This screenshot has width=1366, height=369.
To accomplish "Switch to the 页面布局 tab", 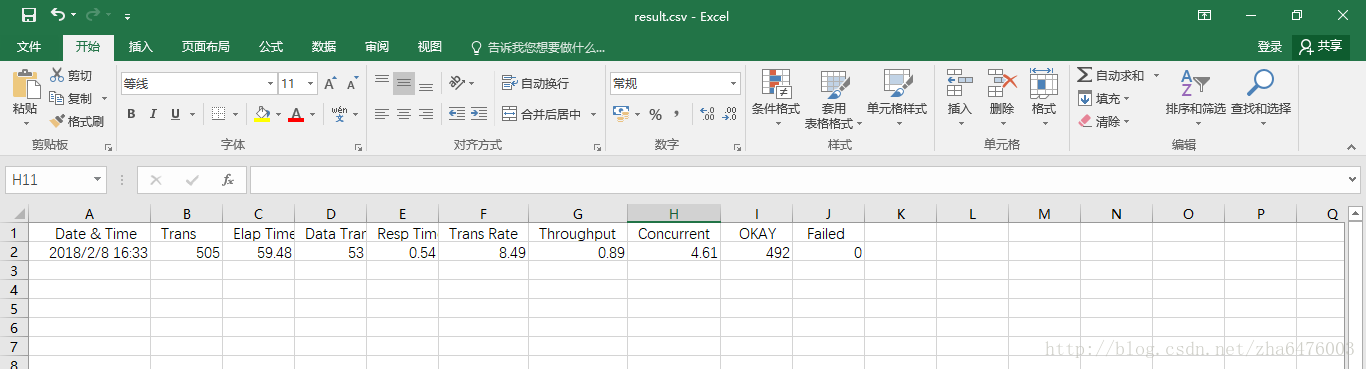I will [205, 47].
